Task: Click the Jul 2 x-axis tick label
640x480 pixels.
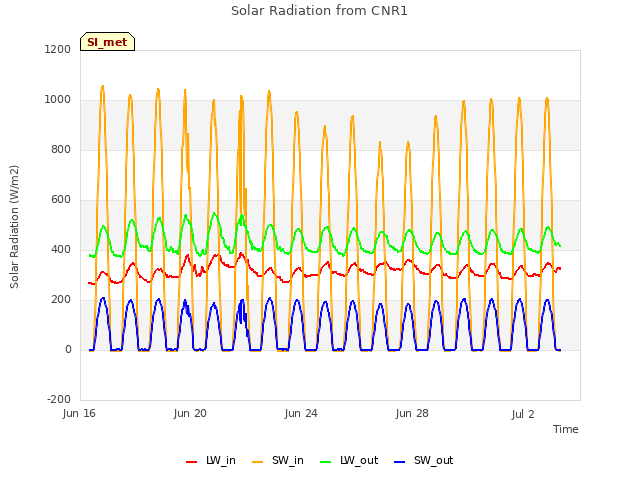Action: click(523, 414)
